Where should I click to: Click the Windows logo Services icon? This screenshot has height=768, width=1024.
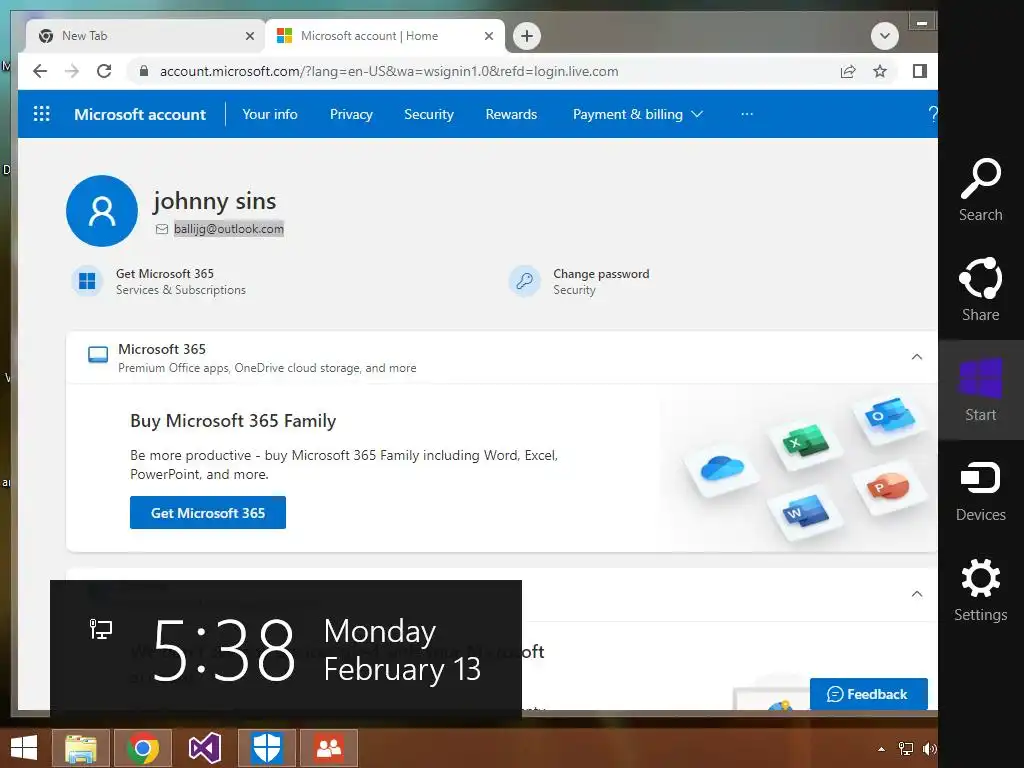pyautogui.click(x=87, y=281)
